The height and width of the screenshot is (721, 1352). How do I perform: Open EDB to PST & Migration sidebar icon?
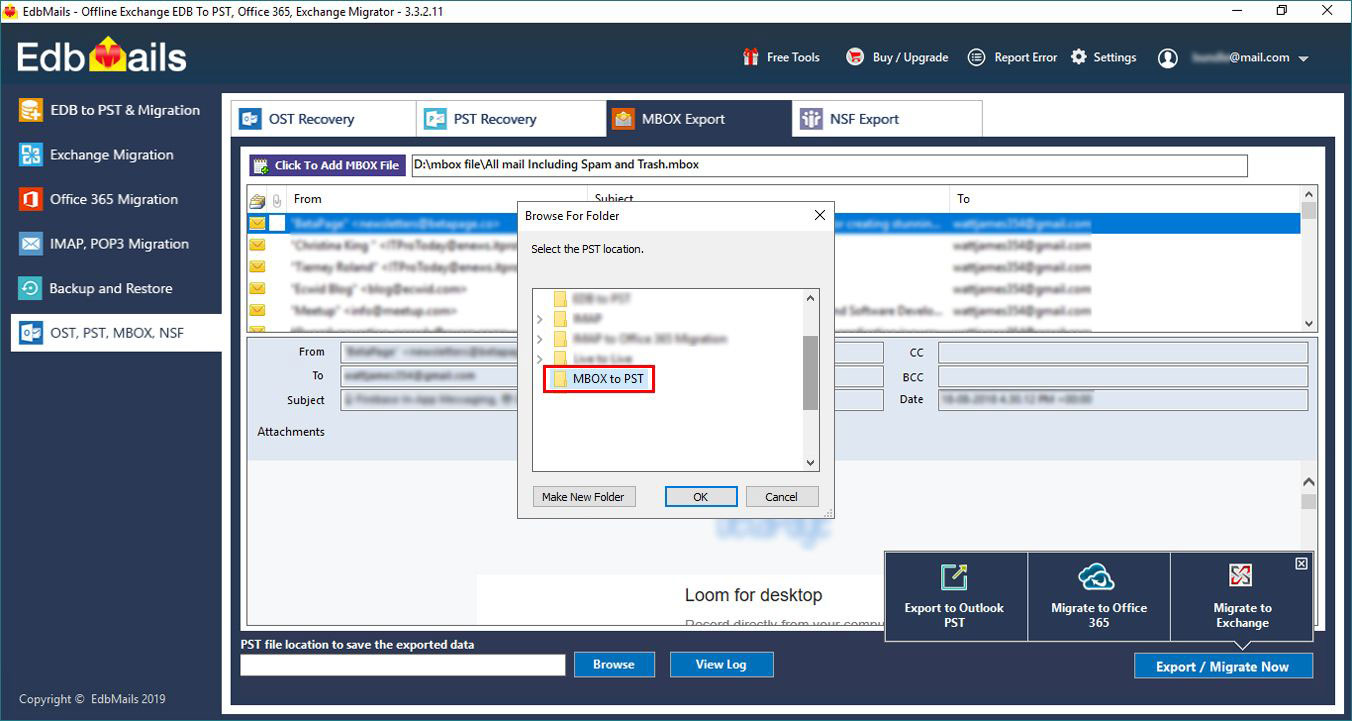[x=31, y=110]
